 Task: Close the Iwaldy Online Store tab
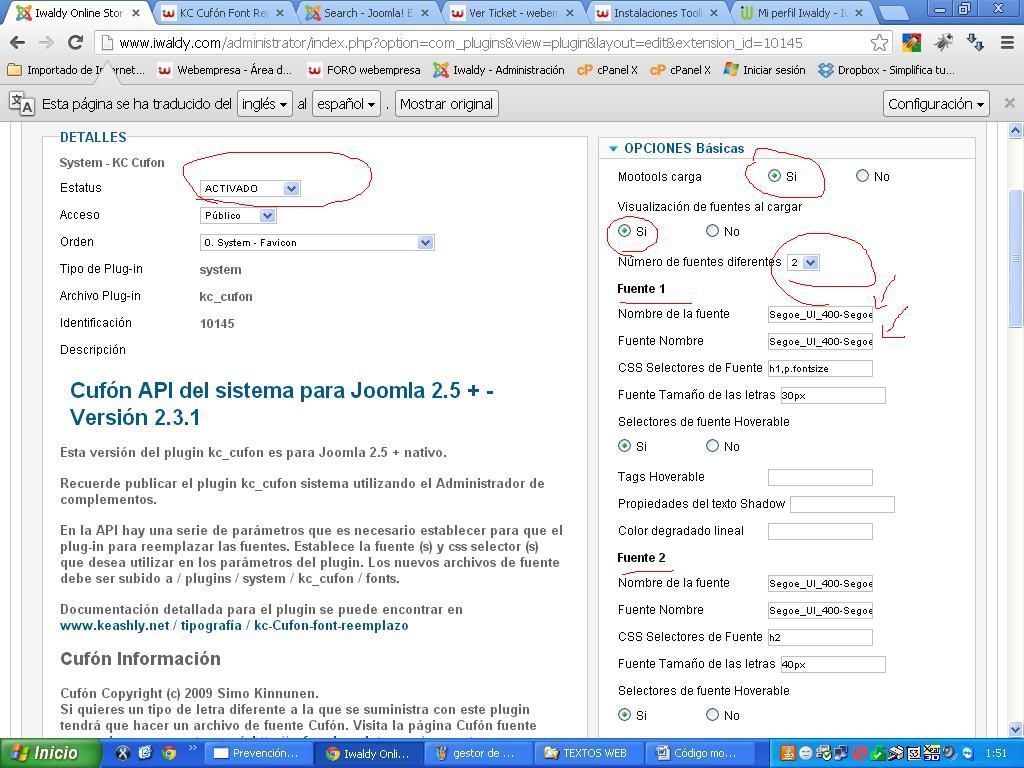(135, 13)
